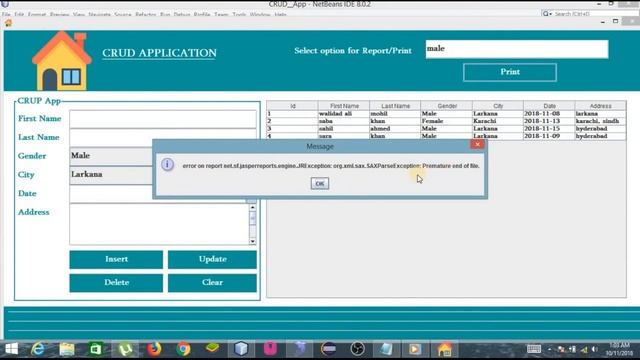
Task: Open the City dropdown showing Larkana
Action: 111,175
